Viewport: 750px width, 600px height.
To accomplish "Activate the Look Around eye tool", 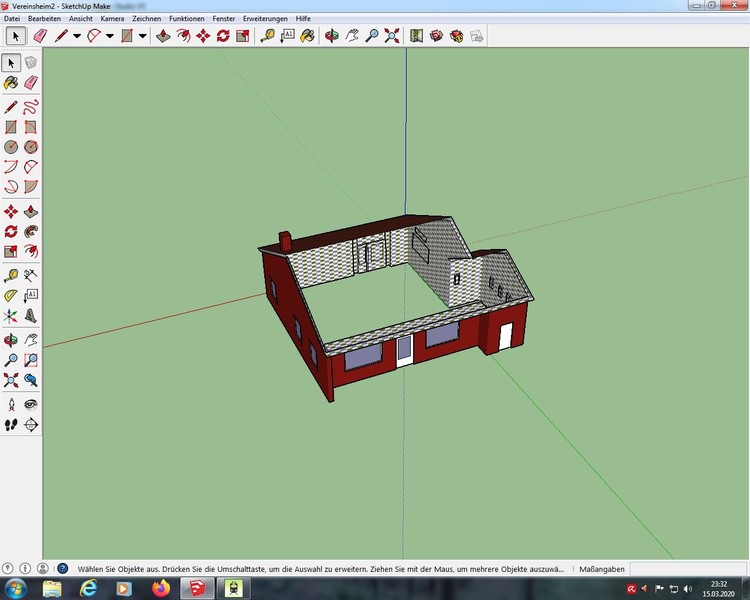I will click(31, 404).
